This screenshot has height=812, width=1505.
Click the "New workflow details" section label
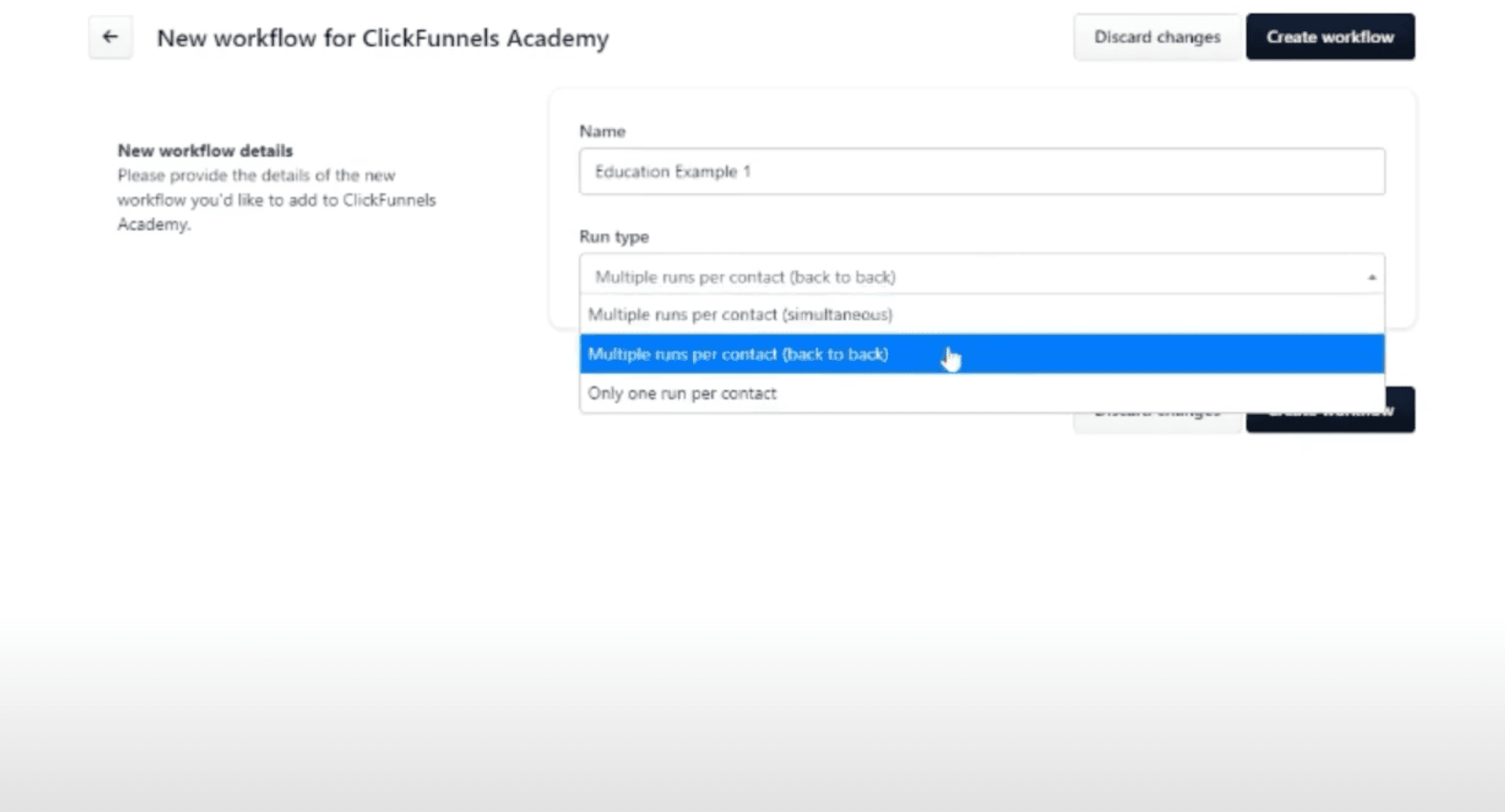(x=205, y=150)
